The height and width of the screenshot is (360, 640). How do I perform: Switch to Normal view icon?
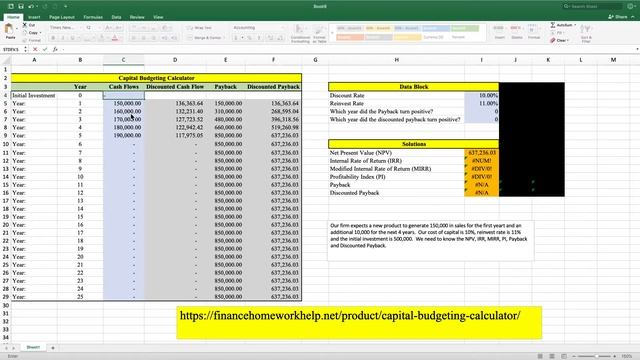pos(540,356)
